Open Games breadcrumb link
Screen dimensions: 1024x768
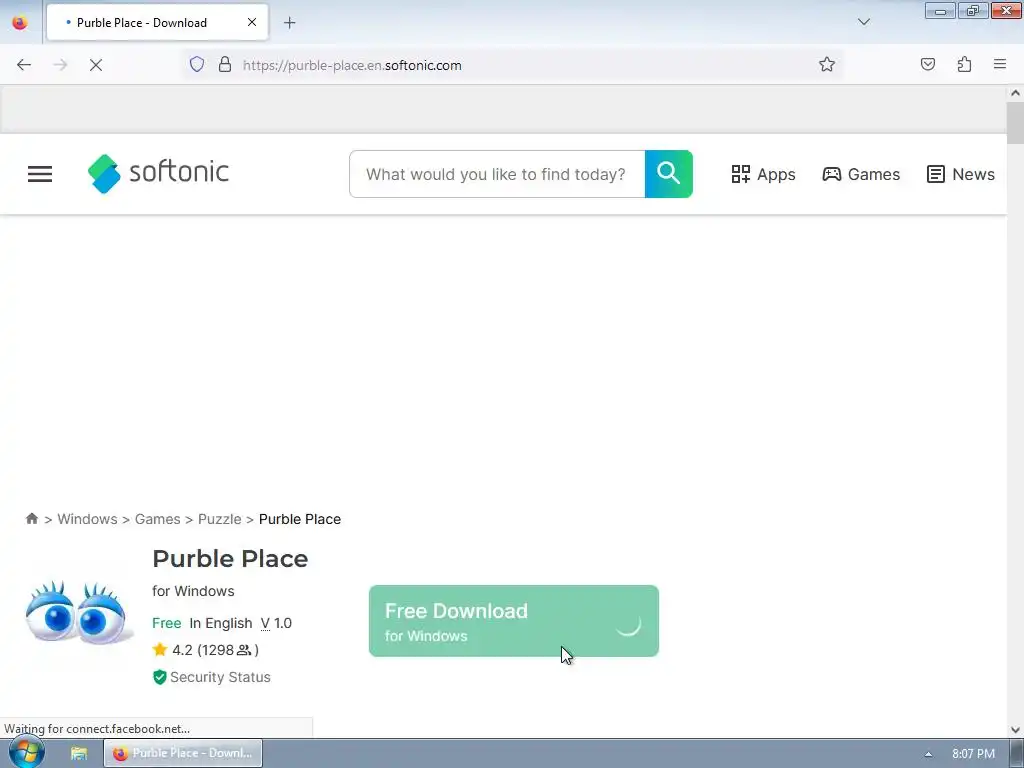click(x=157, y=519)
